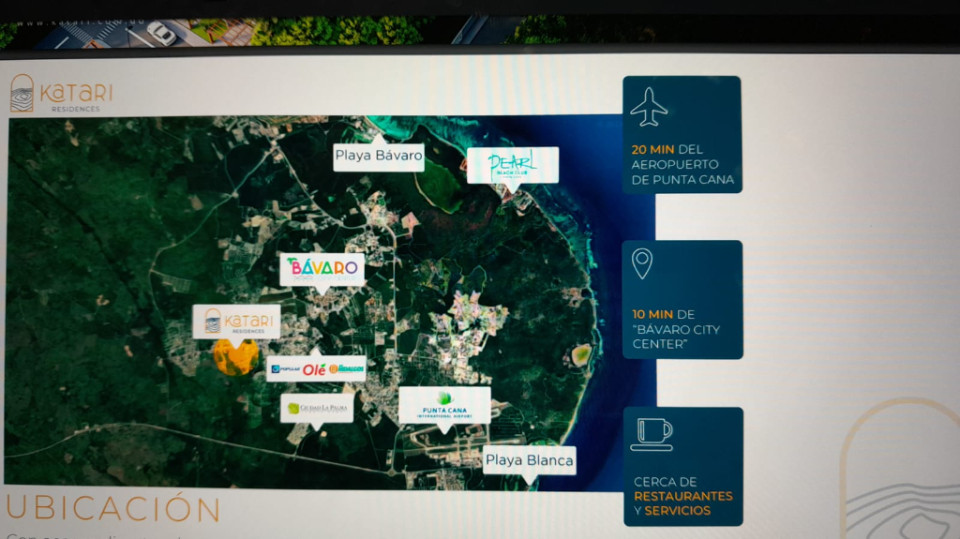Click the airplane icon in the airport panel
This screenshot has height=539, width=960.
[x=649, y=107]
